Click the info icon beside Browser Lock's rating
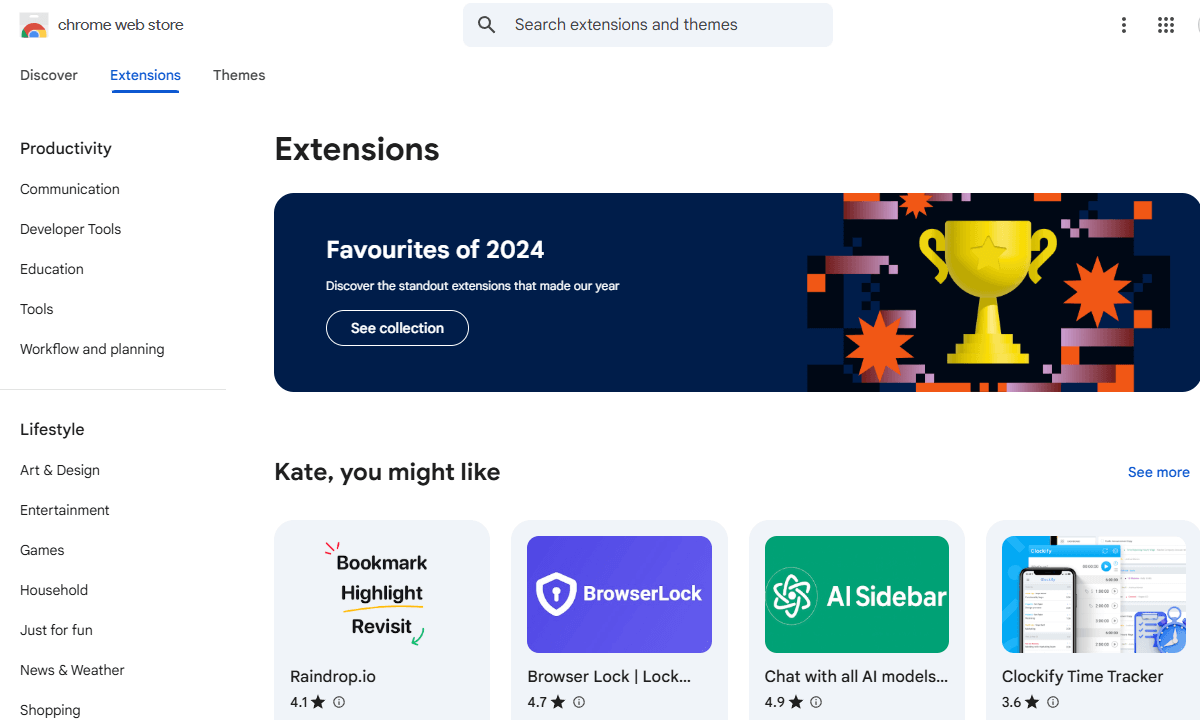The height and width of the screenshot is (720, 1200). [x=577, y=702]
